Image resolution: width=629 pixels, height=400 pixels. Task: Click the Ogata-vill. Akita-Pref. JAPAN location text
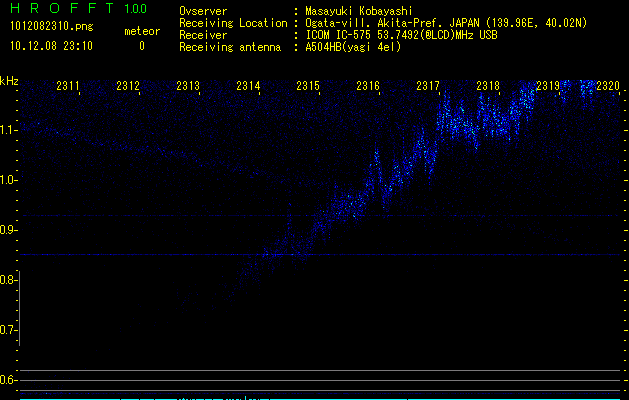[x=446, y=23]
